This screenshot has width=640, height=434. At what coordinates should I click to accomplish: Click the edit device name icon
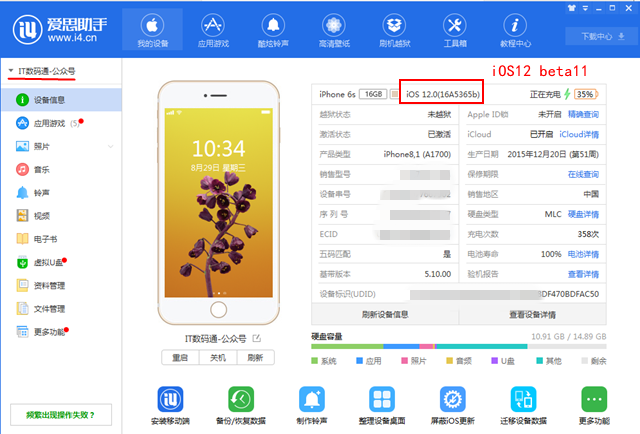coord(256,338)
